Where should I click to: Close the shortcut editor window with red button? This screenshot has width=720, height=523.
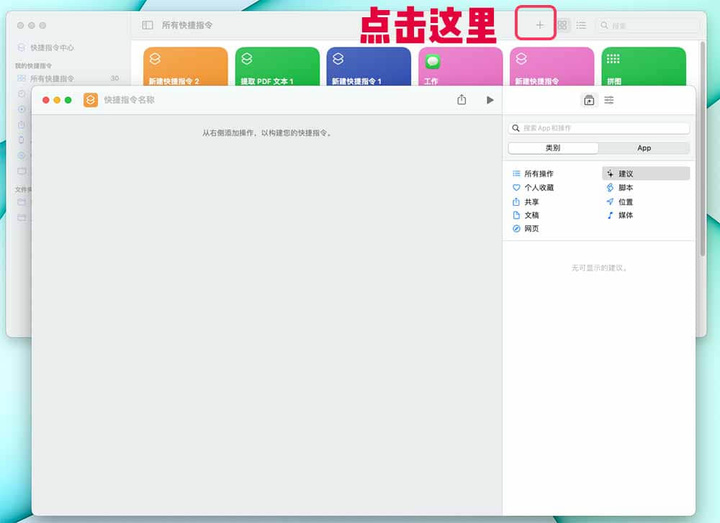click(x=46, y=100)
